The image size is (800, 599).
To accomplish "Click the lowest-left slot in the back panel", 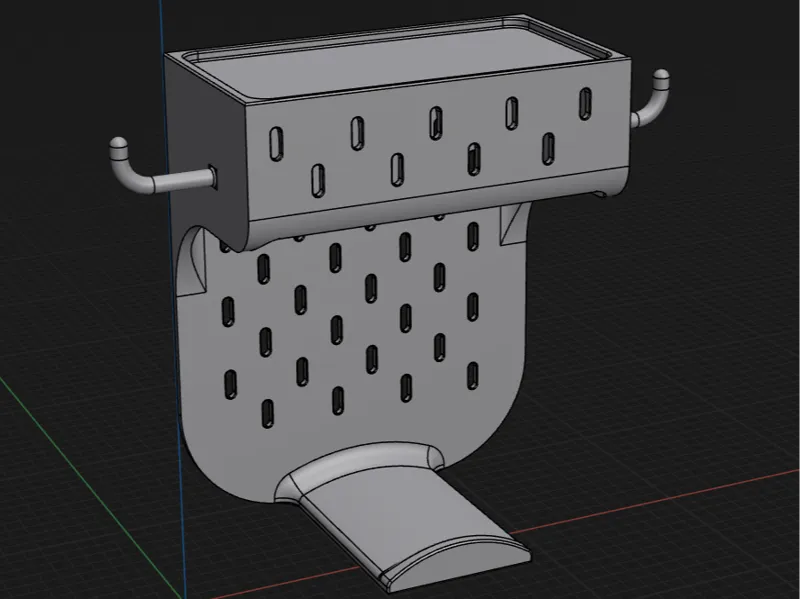I will [x=267, y=413].
